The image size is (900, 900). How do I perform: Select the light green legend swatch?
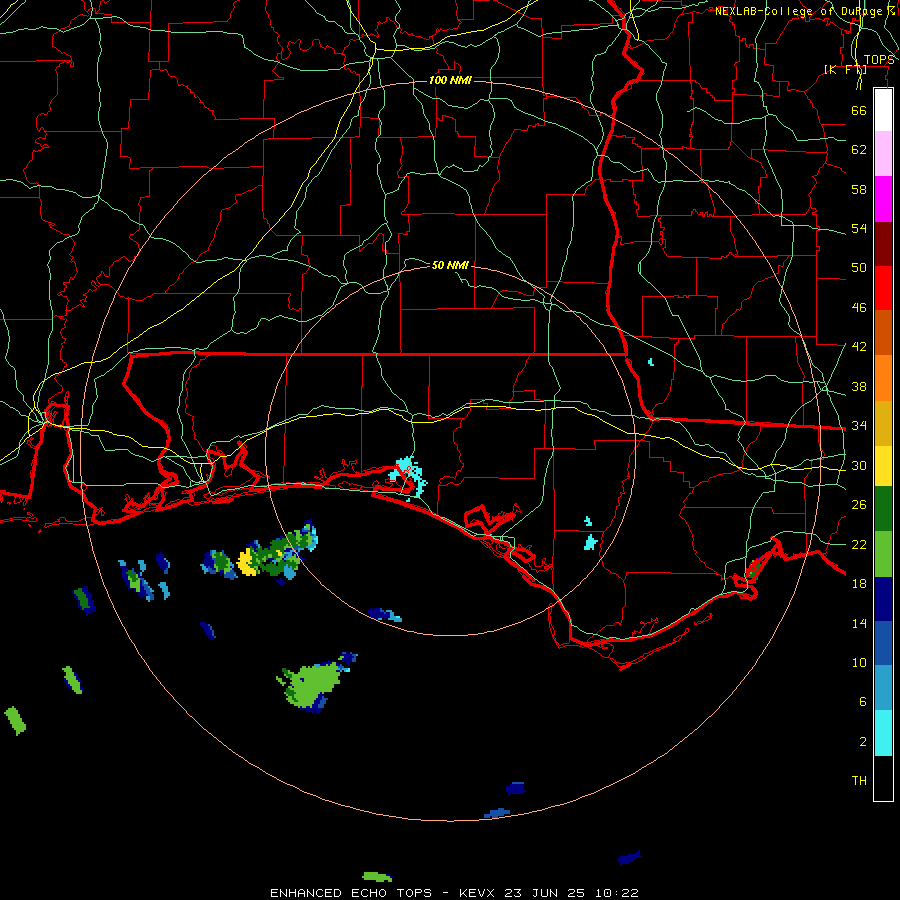(x=883, y=554)
